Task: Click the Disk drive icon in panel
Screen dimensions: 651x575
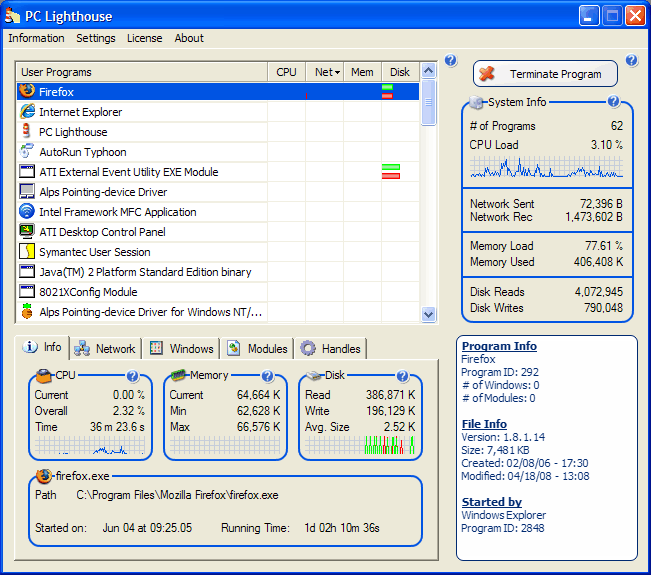Action: pos(314,375)
